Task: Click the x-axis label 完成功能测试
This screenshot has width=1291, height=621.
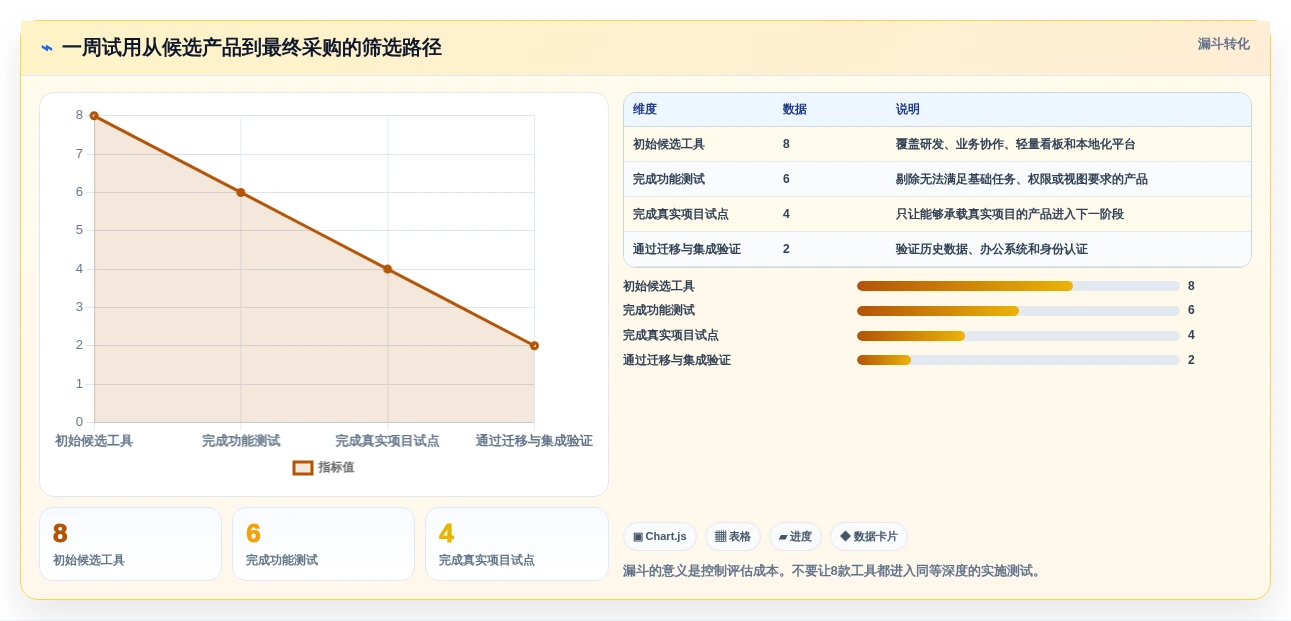Action: pos(241,441)
